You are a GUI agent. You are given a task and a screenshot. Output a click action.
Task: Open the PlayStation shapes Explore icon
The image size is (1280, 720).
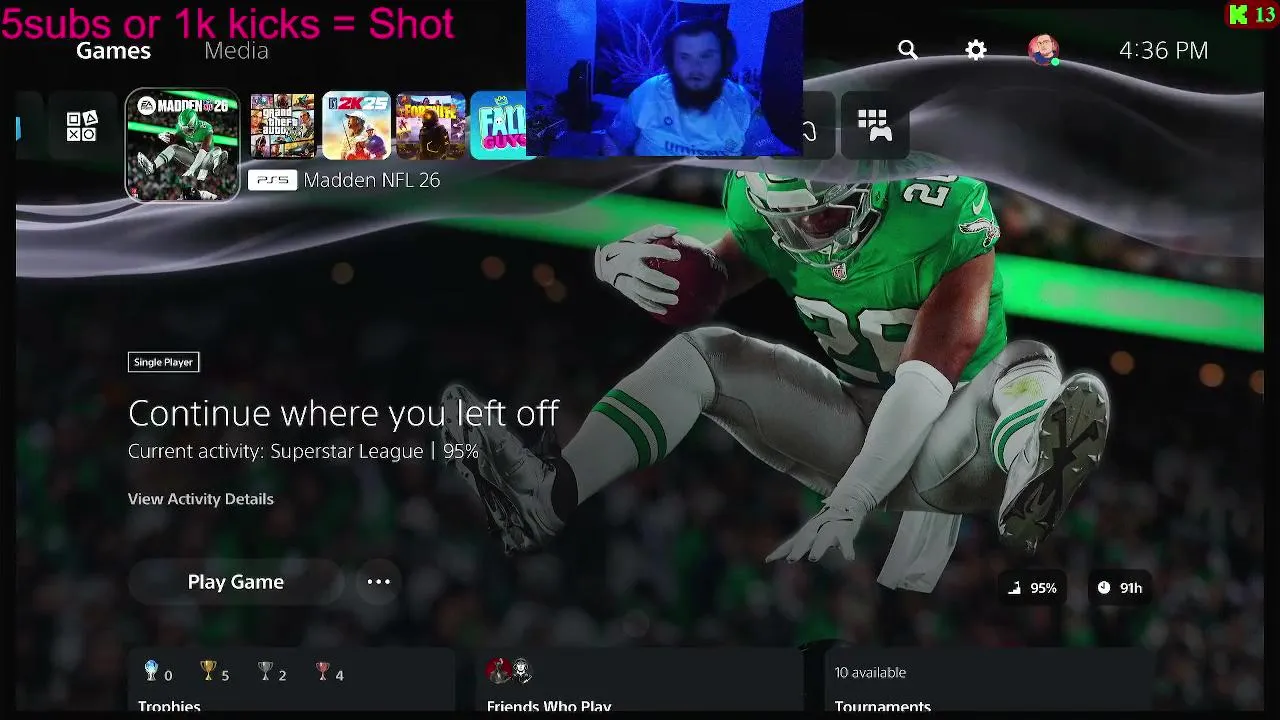[x=82, y=127]
